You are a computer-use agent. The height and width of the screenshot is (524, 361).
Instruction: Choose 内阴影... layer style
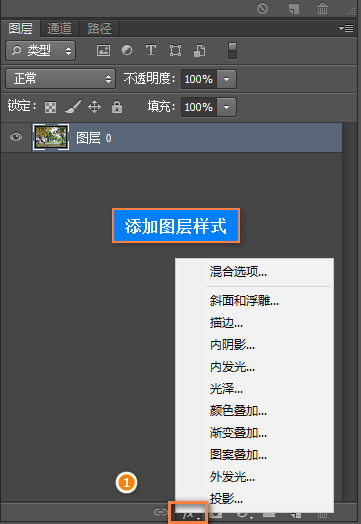tap(254, 345)
